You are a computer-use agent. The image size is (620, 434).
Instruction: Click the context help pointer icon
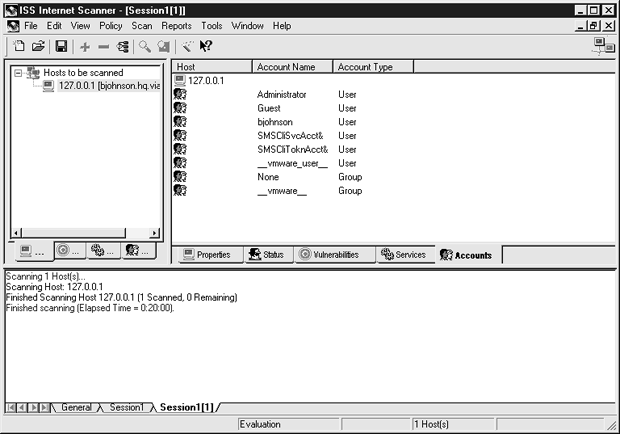(x=205, y=46)
